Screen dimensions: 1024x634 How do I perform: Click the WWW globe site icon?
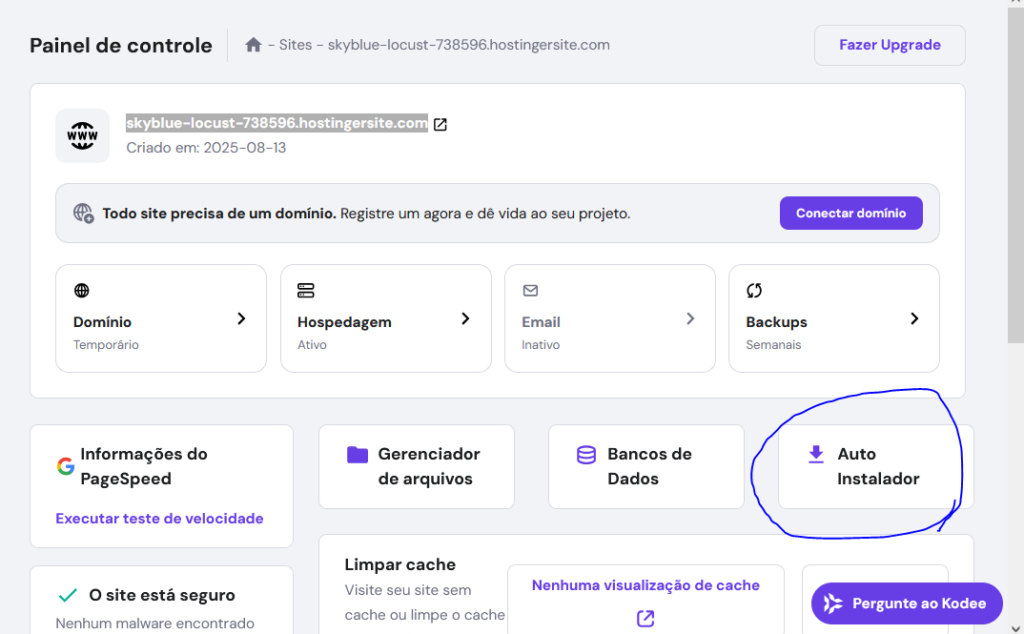pos(82,135)
